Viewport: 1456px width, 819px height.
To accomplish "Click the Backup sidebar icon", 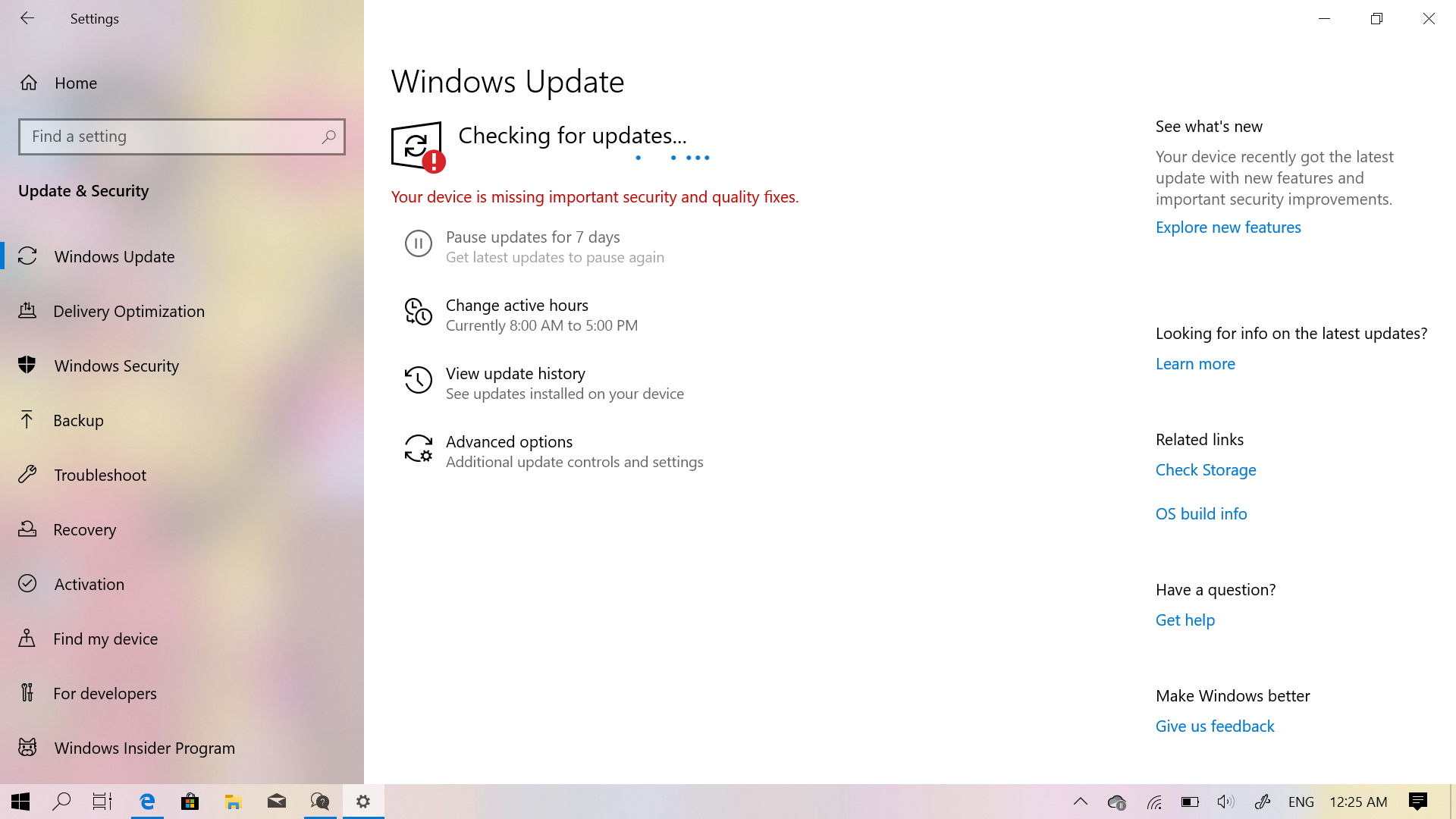I will click(x=27, y=420).
